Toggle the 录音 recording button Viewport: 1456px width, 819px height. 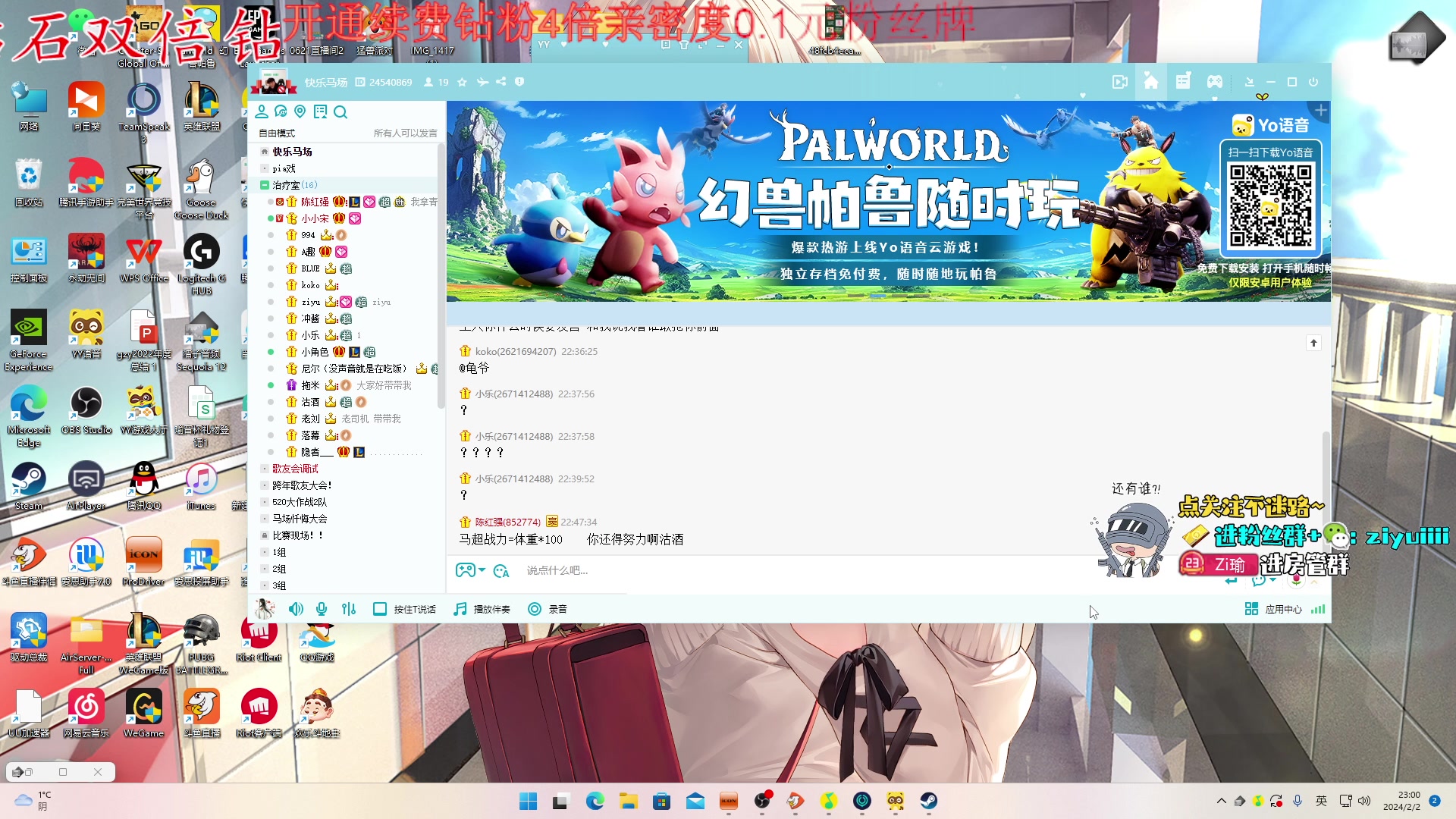548,609
